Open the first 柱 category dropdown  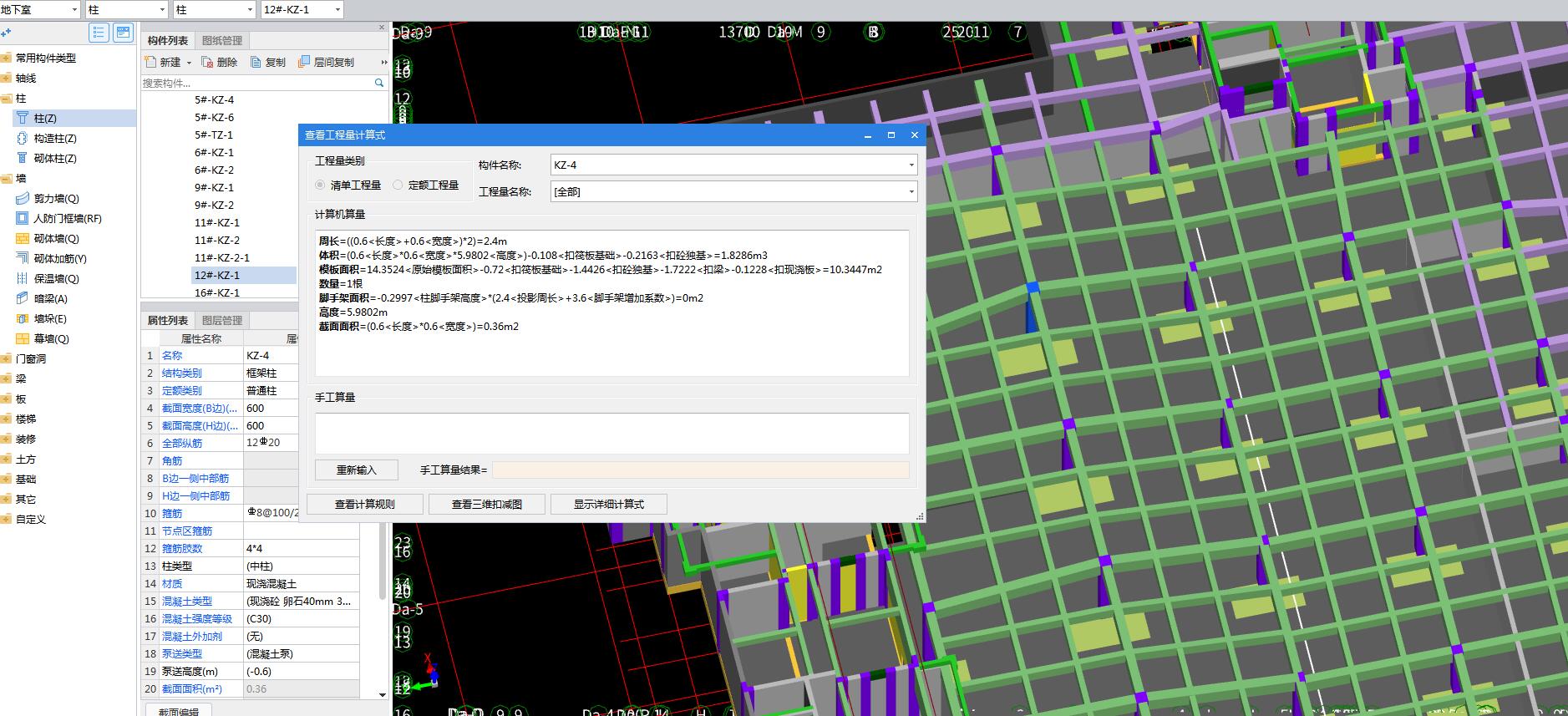162,10
